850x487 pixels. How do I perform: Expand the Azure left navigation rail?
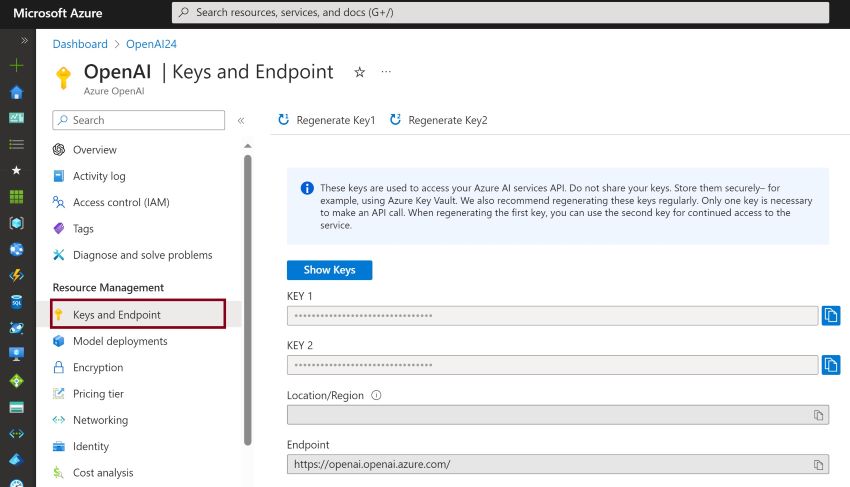24,40
